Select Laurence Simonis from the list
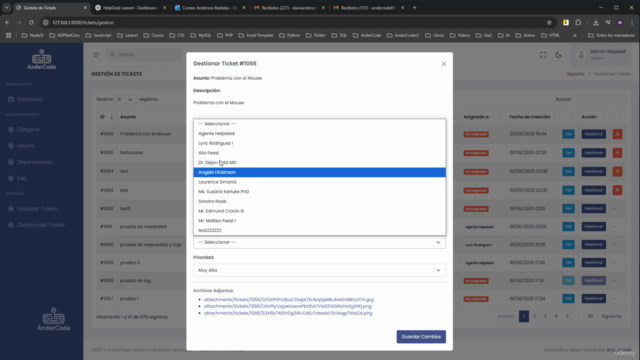 [319, 182]
